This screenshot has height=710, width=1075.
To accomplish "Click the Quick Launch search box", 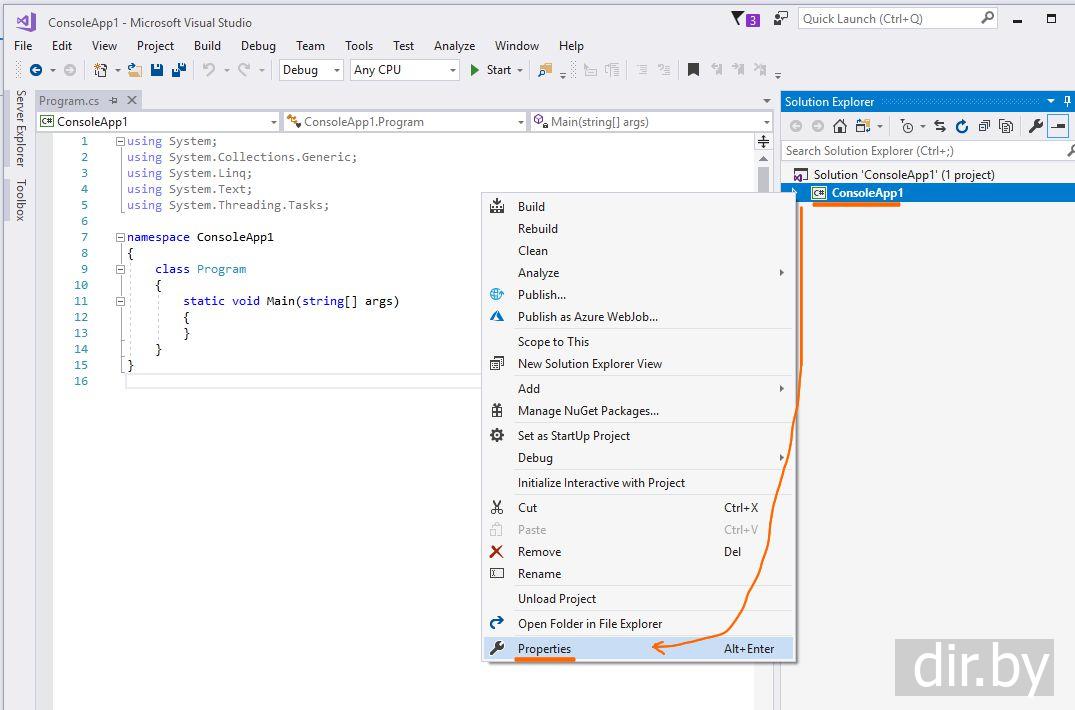I will [887, 18].
